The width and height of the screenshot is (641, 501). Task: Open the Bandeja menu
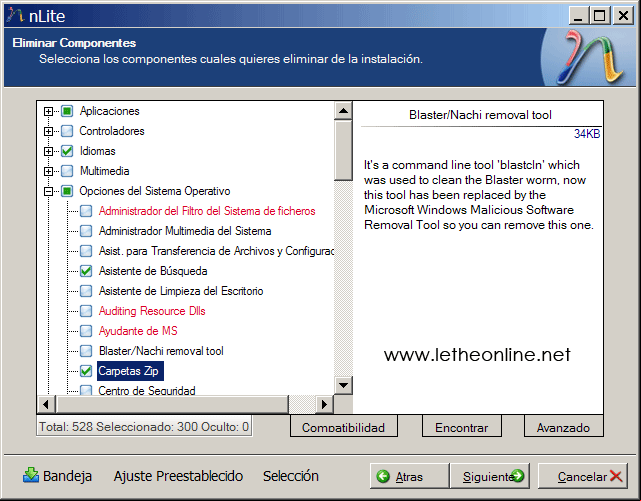(58, 476)
